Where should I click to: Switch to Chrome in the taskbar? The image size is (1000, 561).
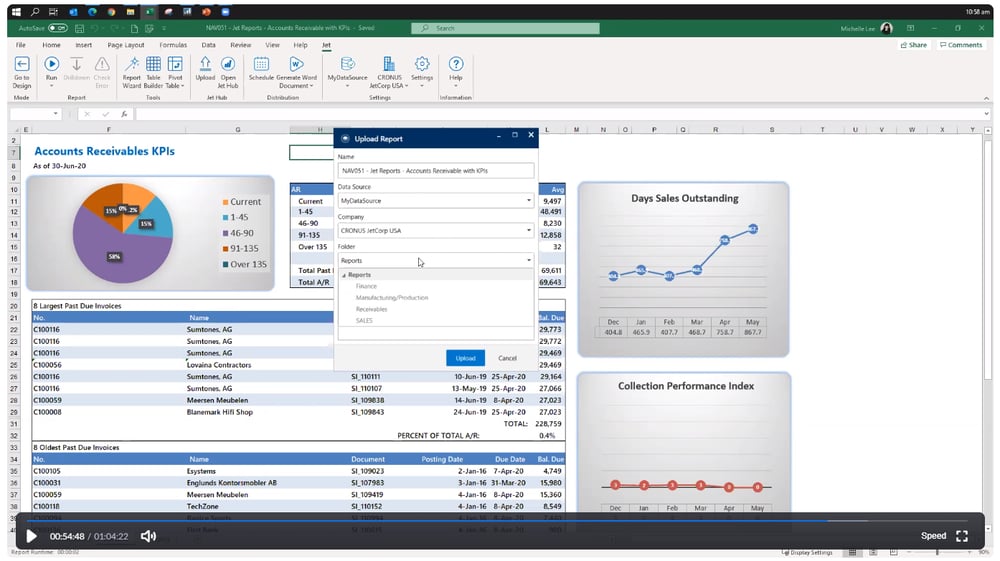(x=111, y=11)
